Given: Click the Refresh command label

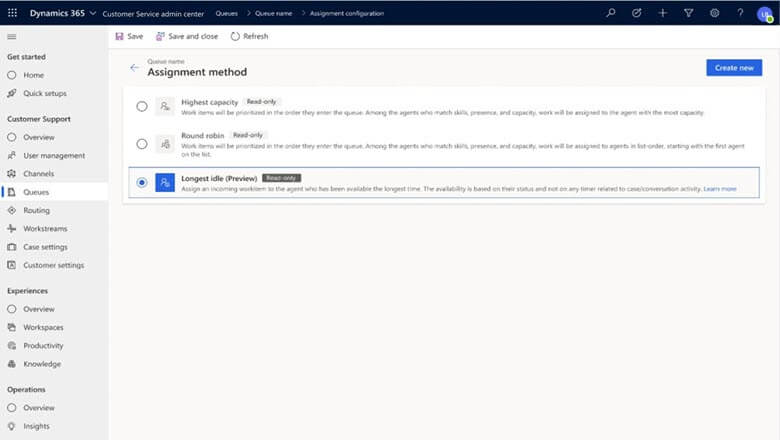Looking at the screenshot, I should (256, 36).
